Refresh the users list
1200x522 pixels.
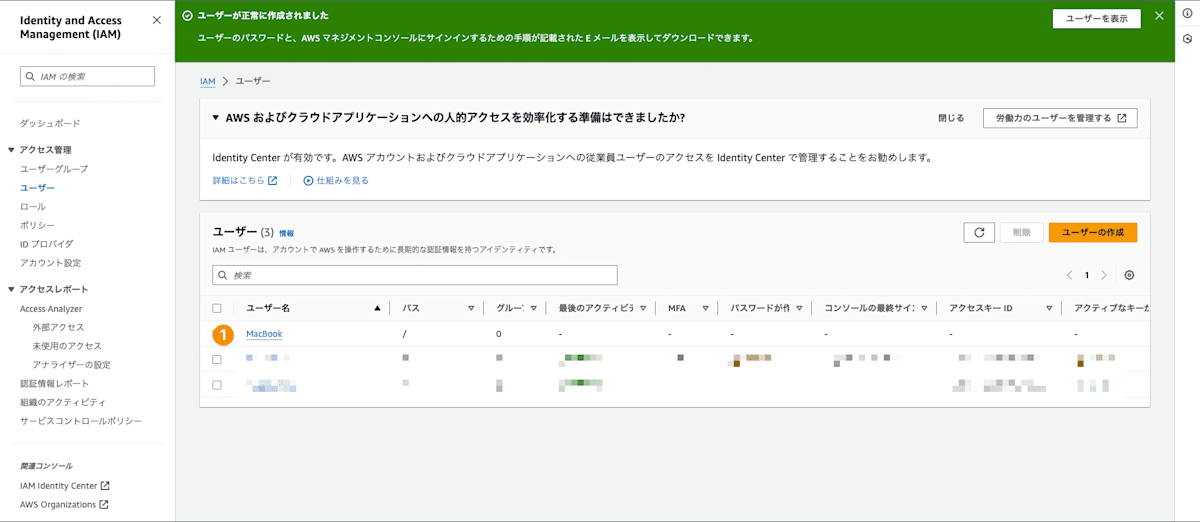(x=979, y=232)
